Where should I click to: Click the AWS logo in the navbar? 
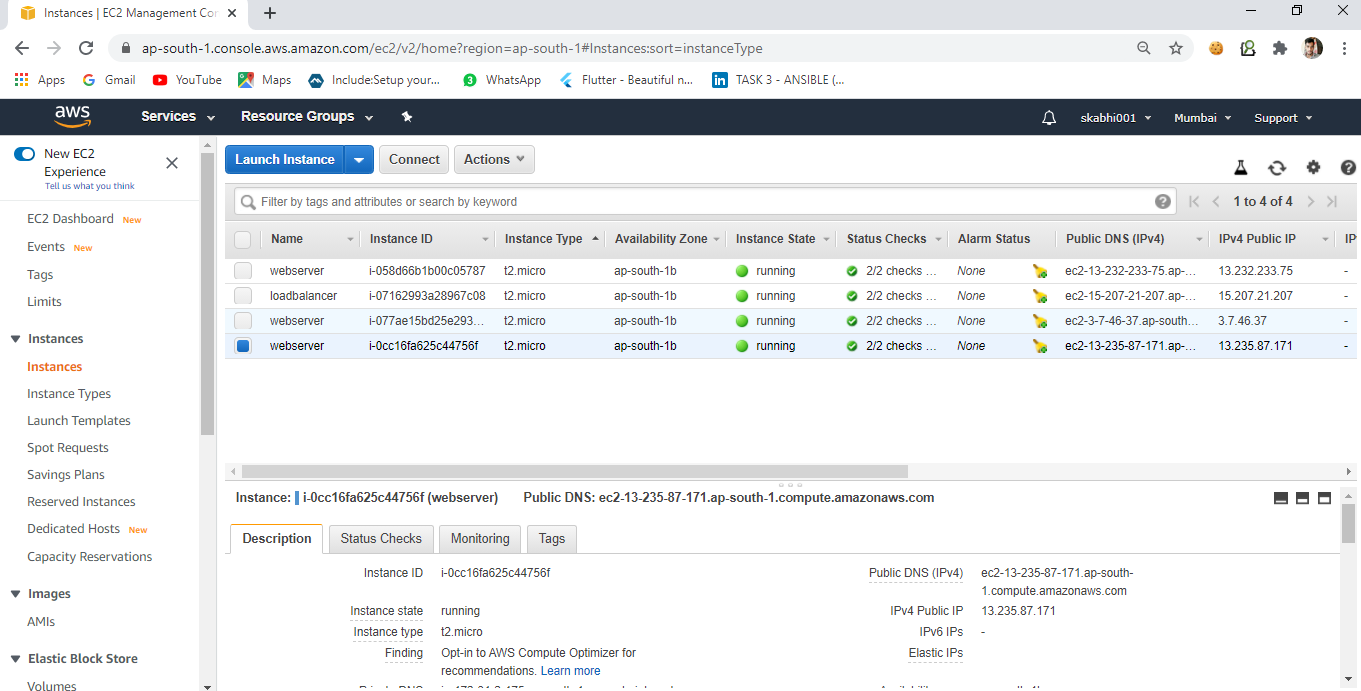pyautogui.click(x=71, y=116)
